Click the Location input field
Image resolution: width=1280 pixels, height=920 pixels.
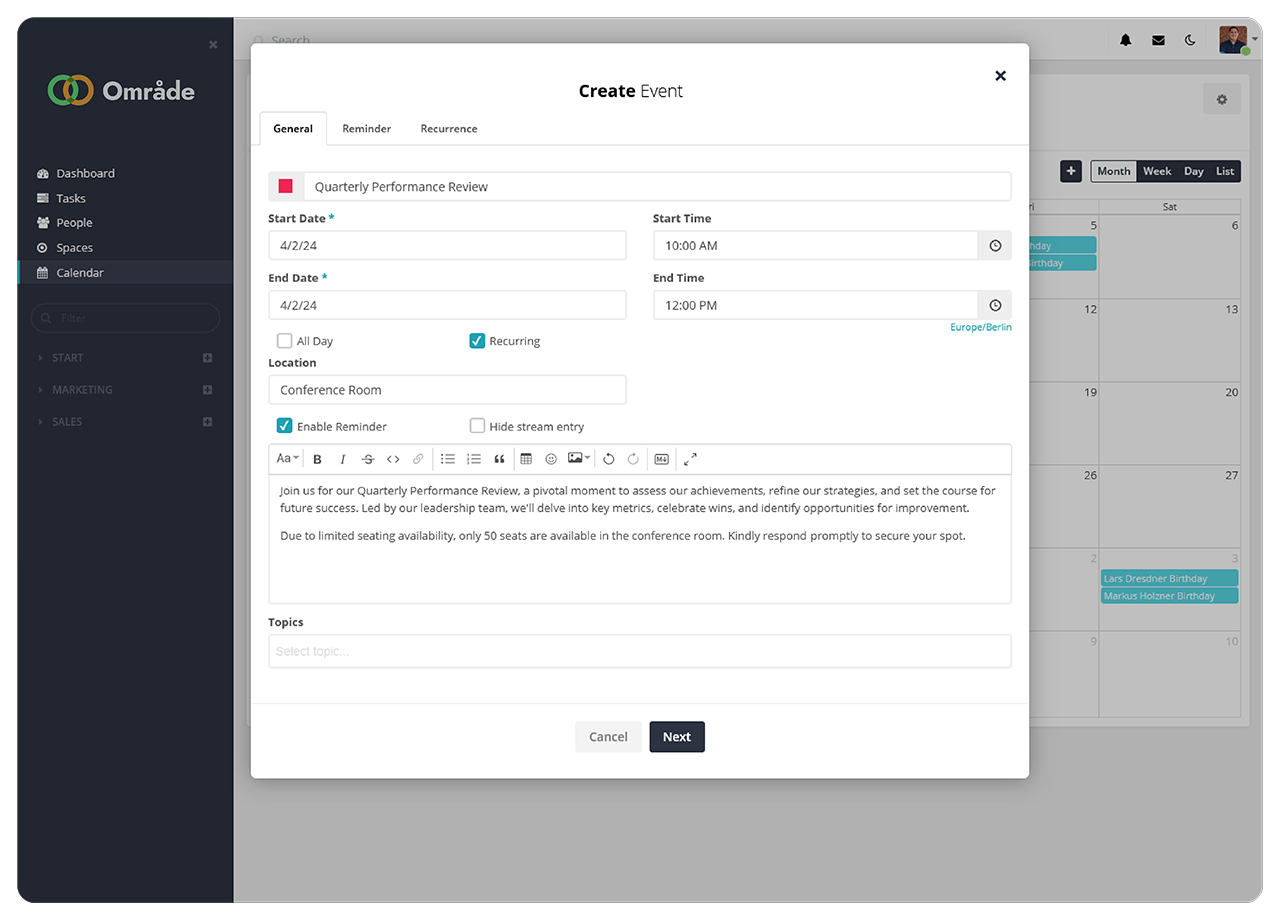pyautogui.click(x=447, y=390)
